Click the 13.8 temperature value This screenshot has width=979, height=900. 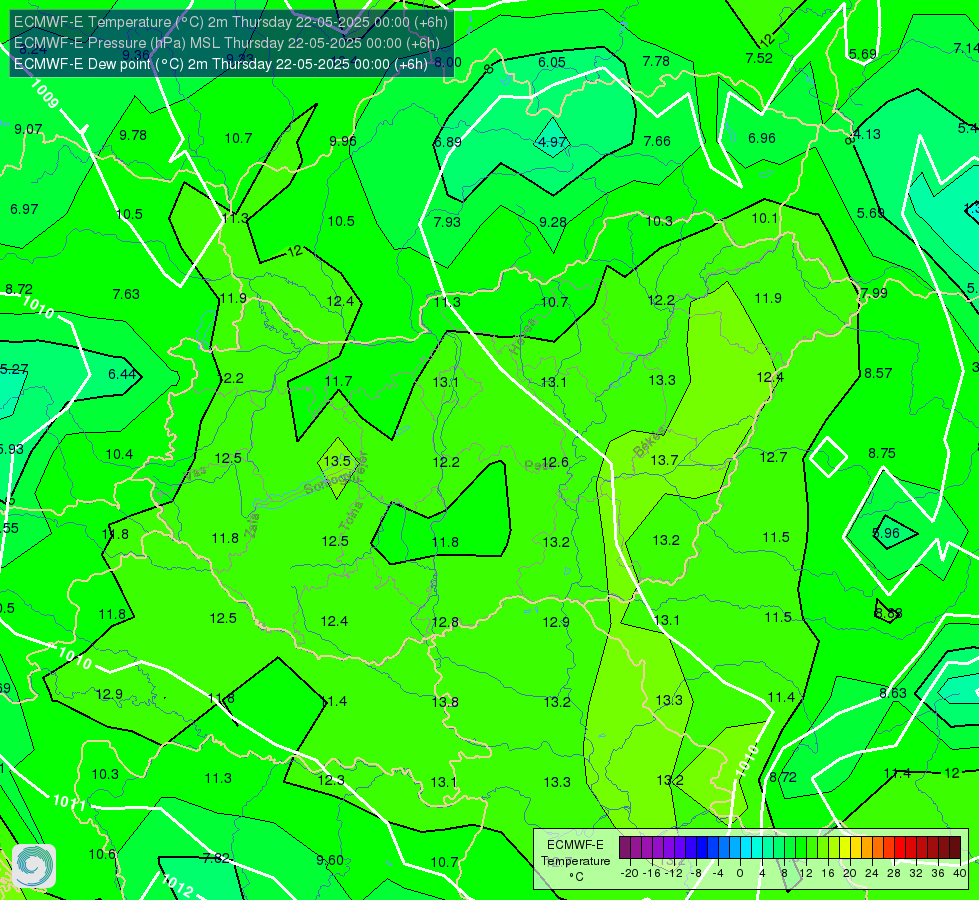pos(445,702)
